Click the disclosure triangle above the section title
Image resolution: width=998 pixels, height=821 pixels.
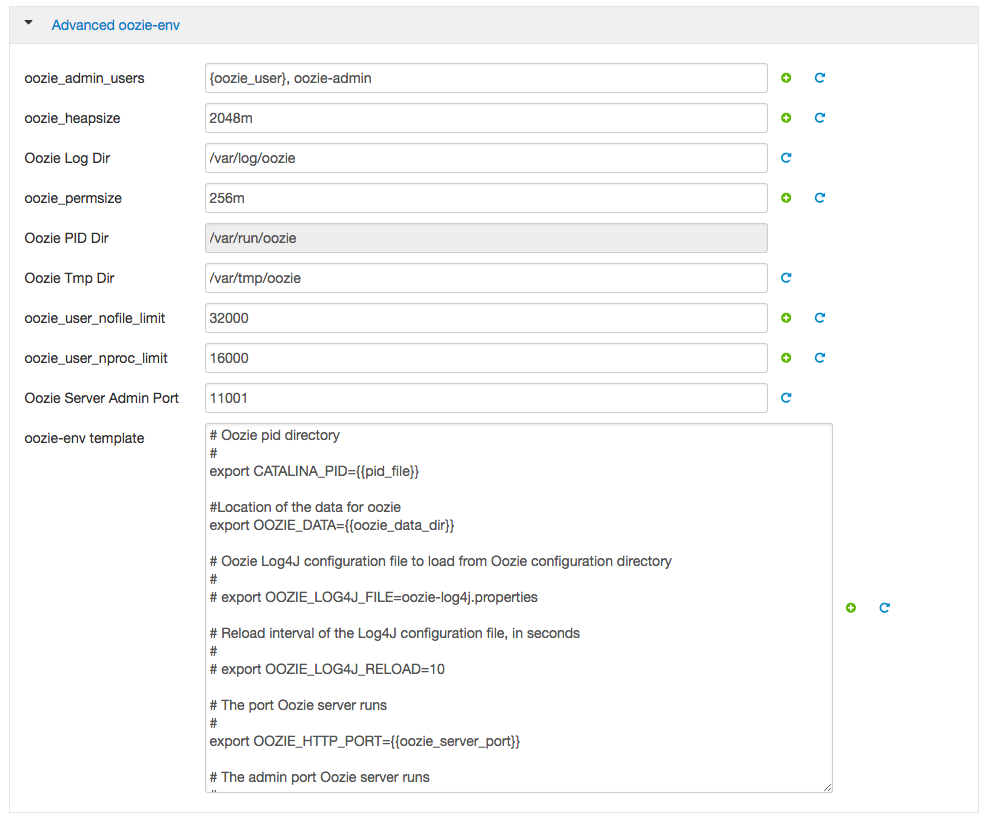[28, 24]
